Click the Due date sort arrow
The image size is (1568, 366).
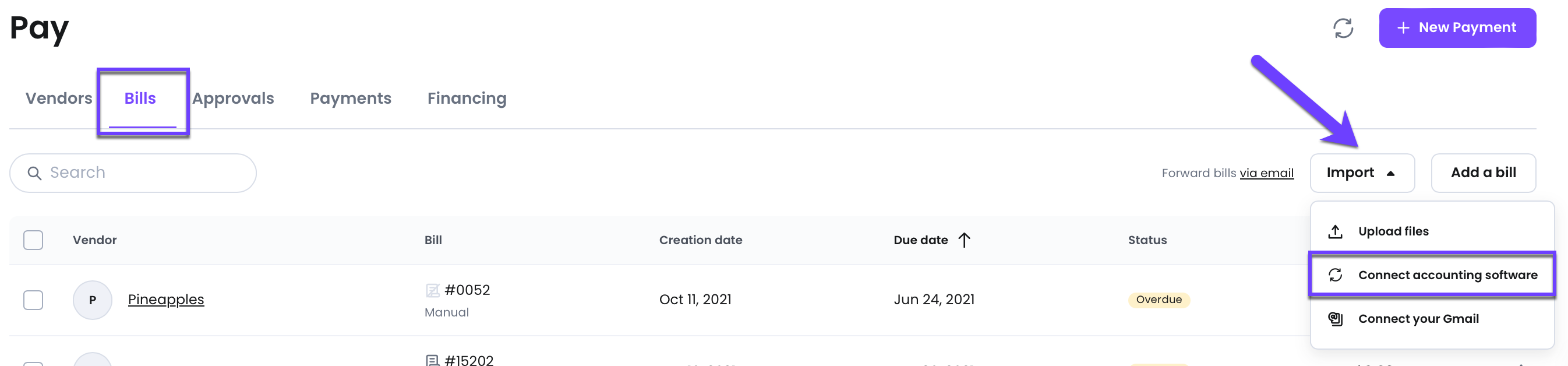[x=964, y=240]
